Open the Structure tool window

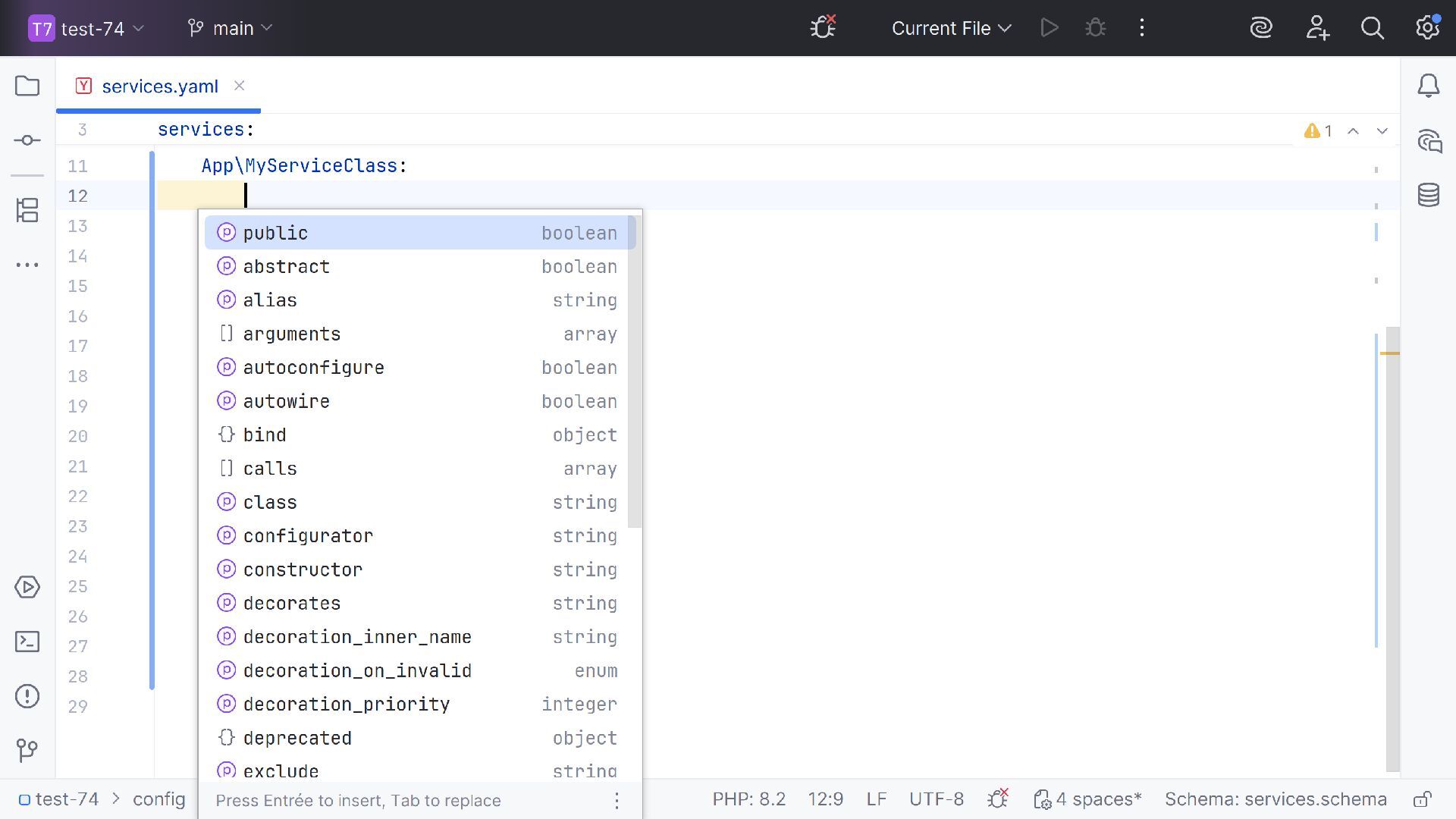[27, 210]
